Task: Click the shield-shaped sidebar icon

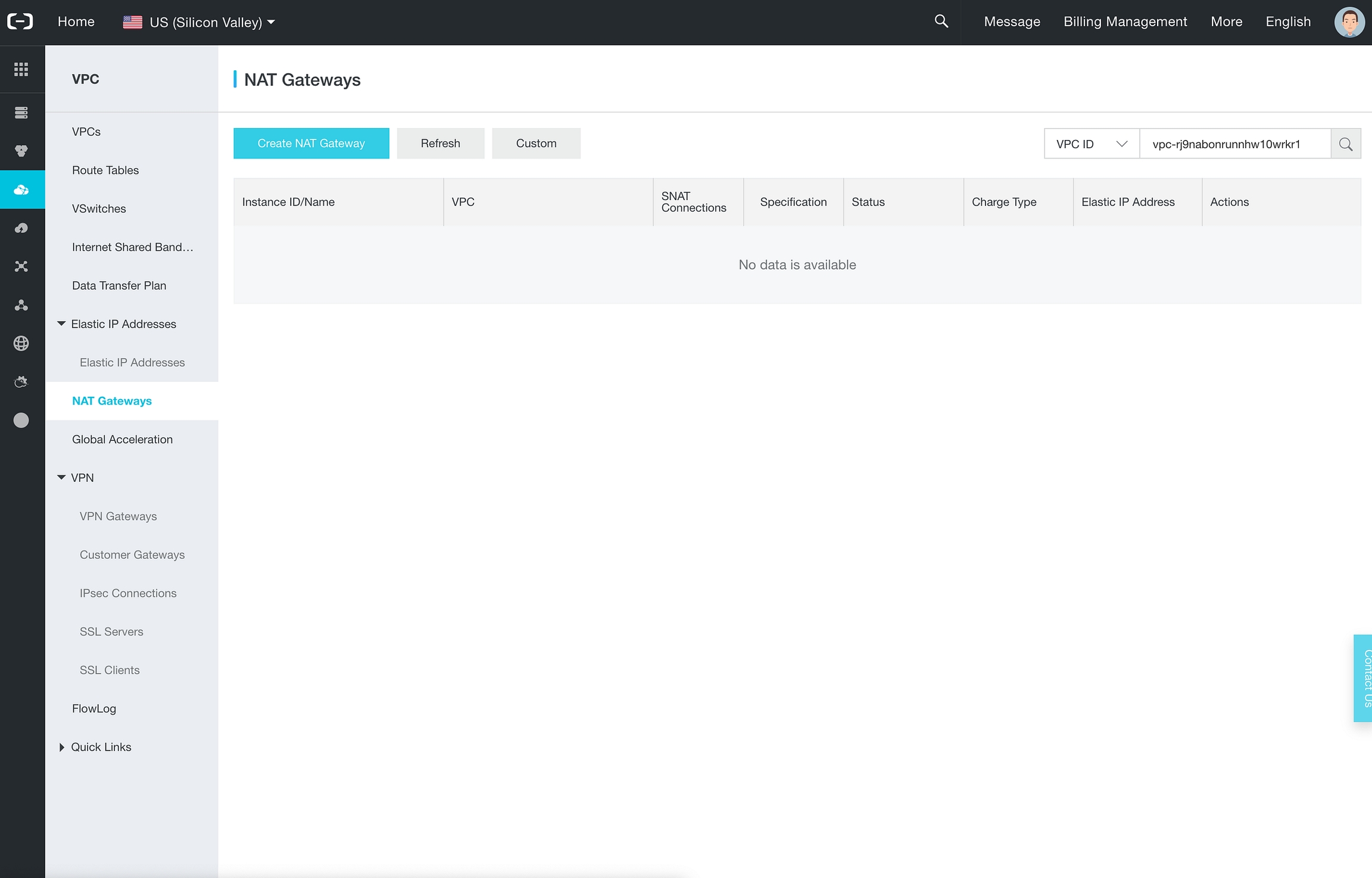Action: (x=21, y=151)
